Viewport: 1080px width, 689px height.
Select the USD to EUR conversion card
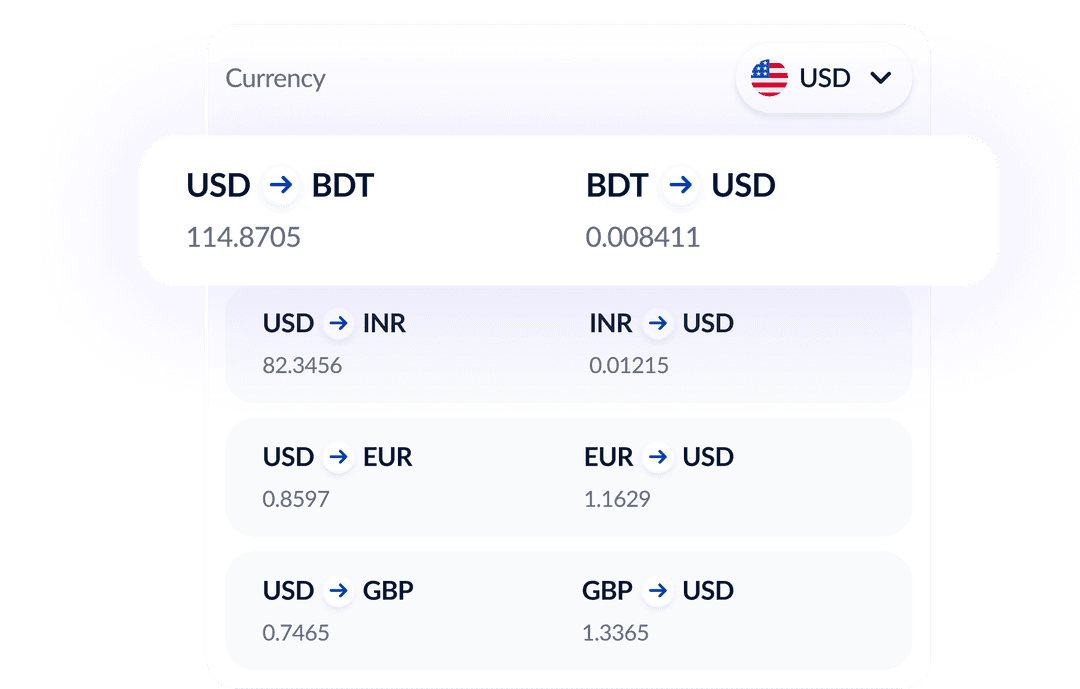pos(568,476)
